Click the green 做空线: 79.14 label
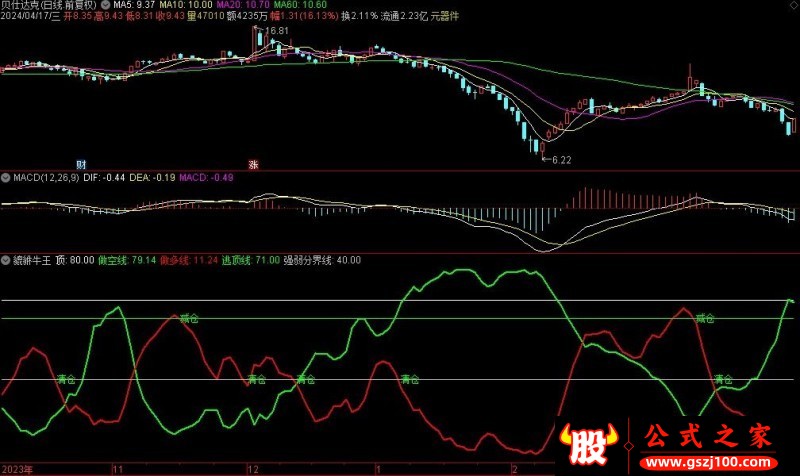Screen dimensions: 800x476 pos(127,260)
